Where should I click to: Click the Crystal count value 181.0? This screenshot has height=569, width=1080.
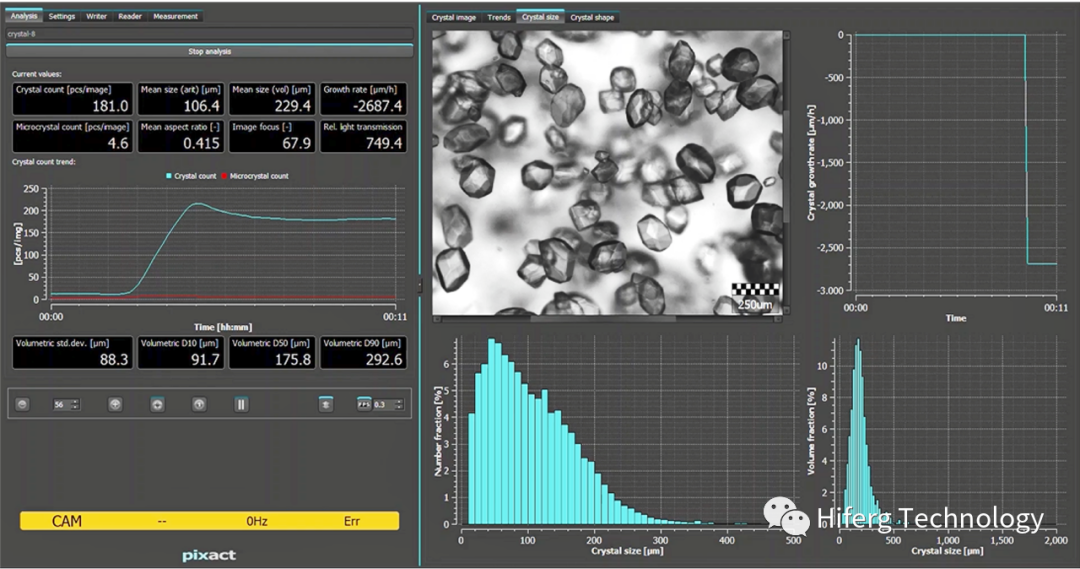click(x=110, y=105)
